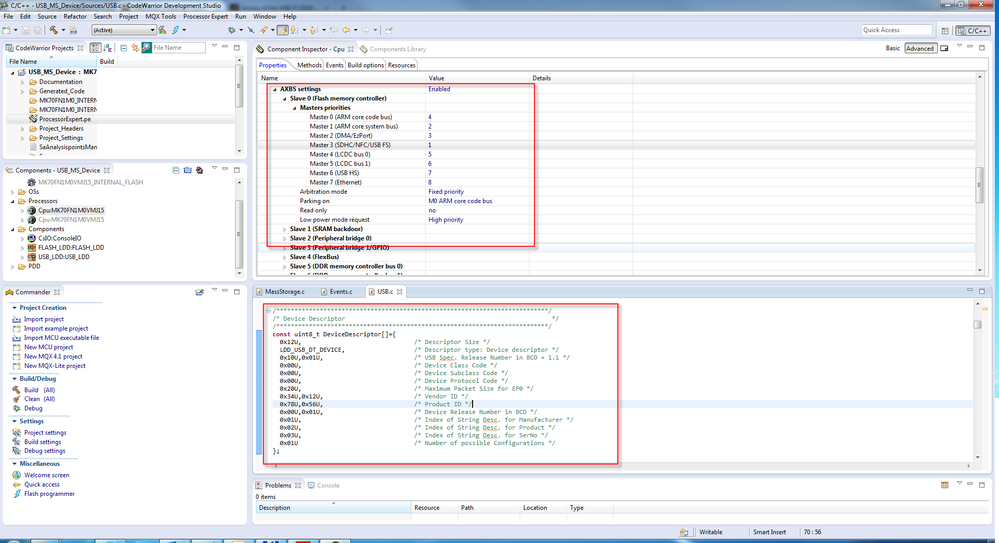Click the Quick Access input field
Viewport: 999px width, 543px height.
click(896, 30)
